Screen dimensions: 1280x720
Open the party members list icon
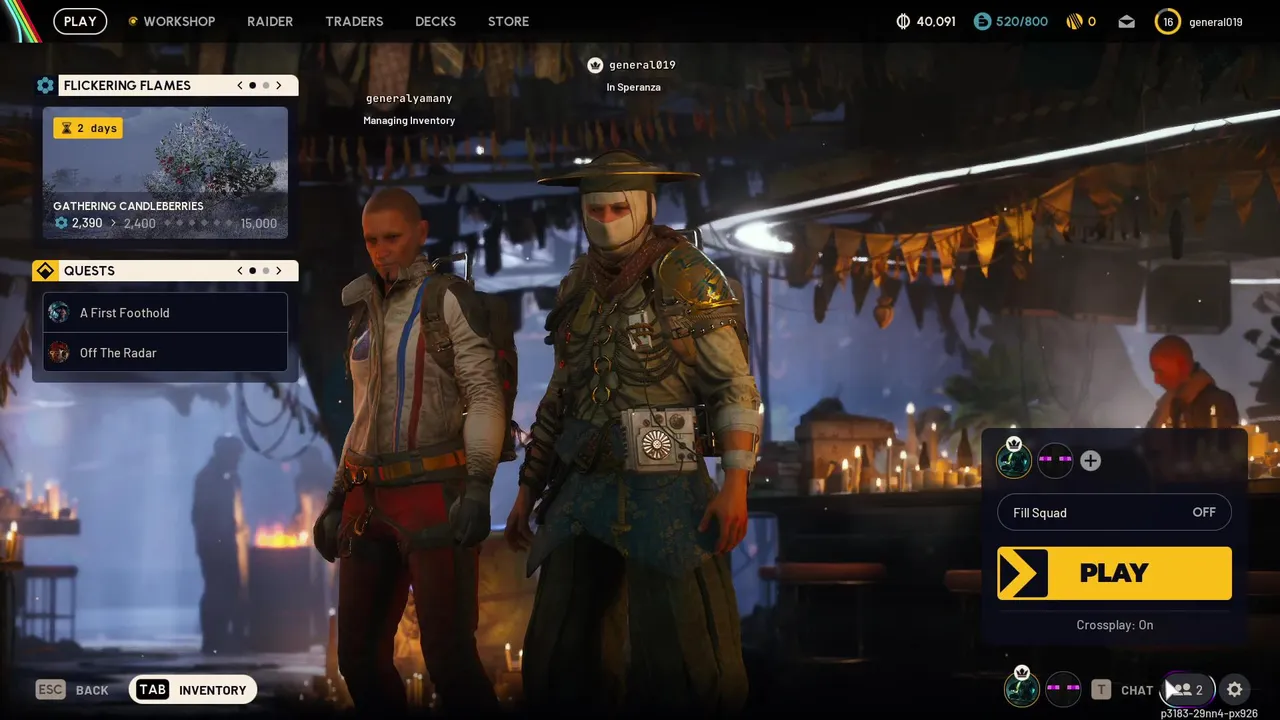[1189, 689]
